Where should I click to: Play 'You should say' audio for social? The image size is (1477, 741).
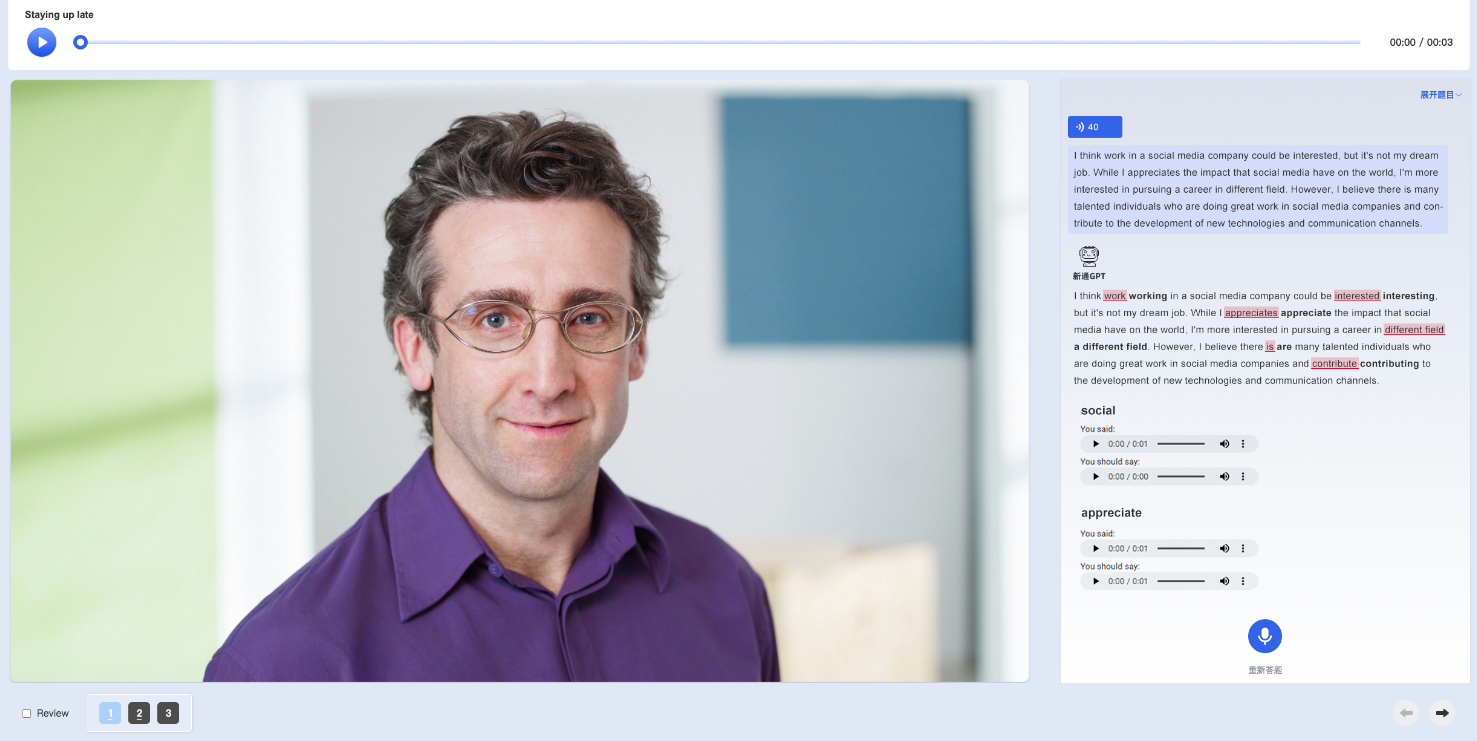pos(1096,477)
